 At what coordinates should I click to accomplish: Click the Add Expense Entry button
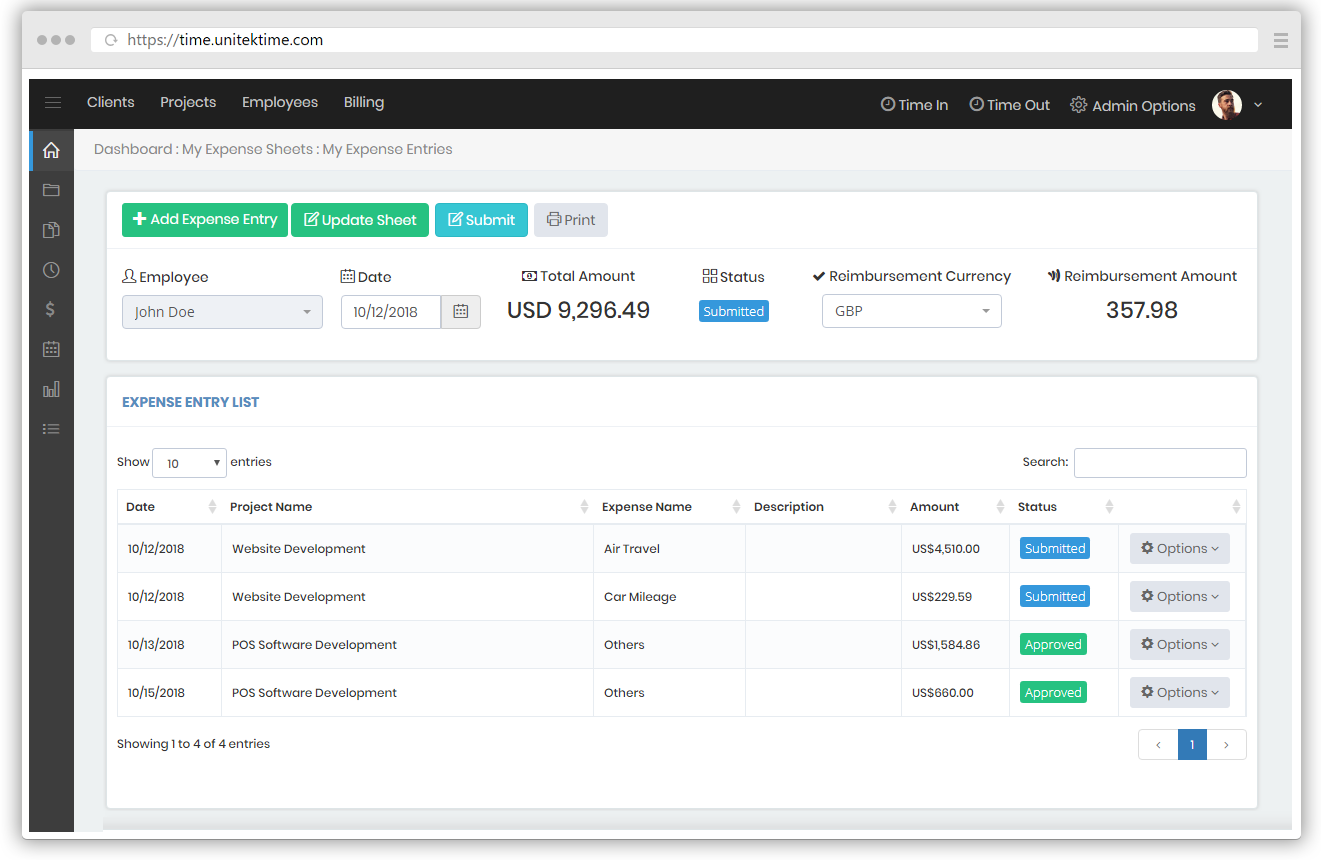tap(205, 220)
